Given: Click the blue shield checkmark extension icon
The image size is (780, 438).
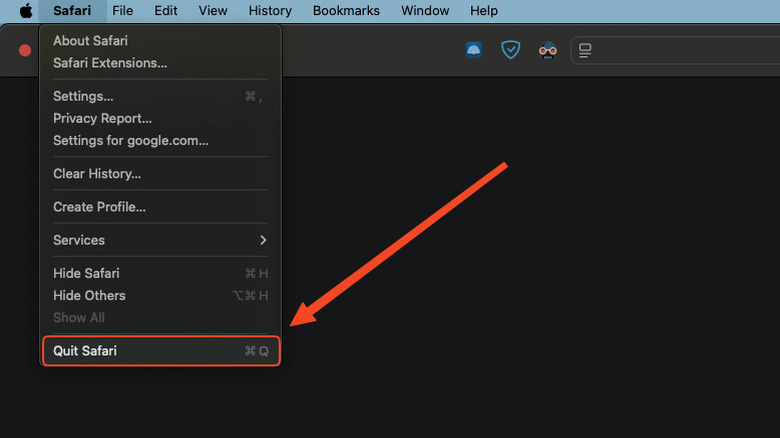Looking at the screenshot, I should [x=510, y=50].
